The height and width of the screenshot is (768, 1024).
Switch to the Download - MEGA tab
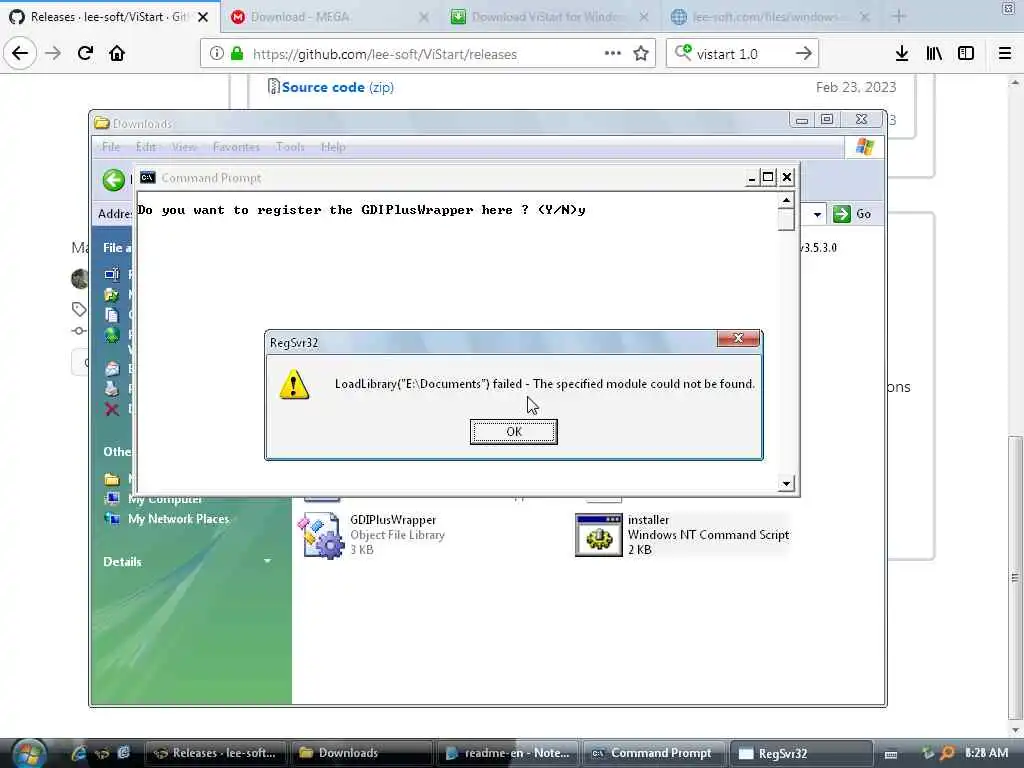(328, 16)
